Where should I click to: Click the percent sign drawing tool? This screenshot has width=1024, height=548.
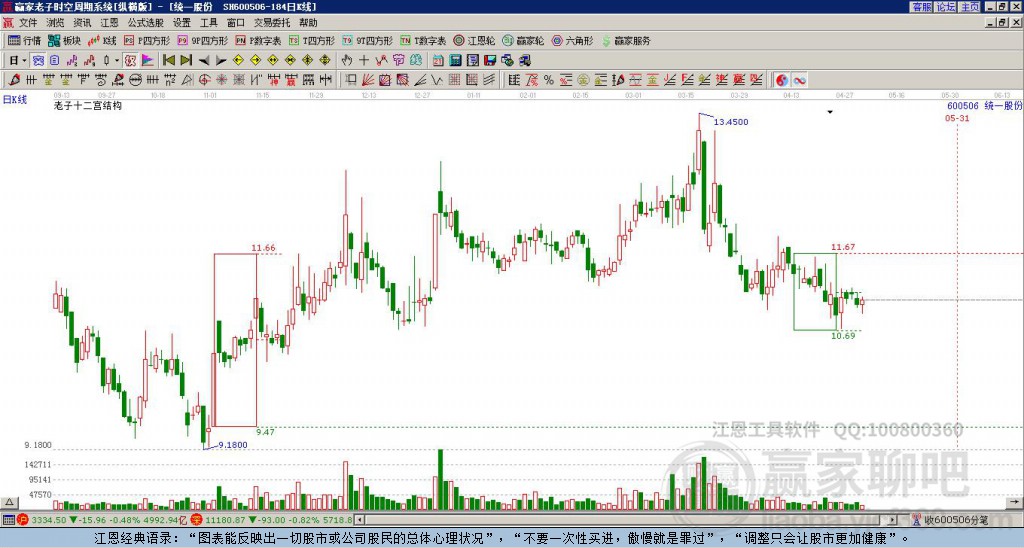548,80
